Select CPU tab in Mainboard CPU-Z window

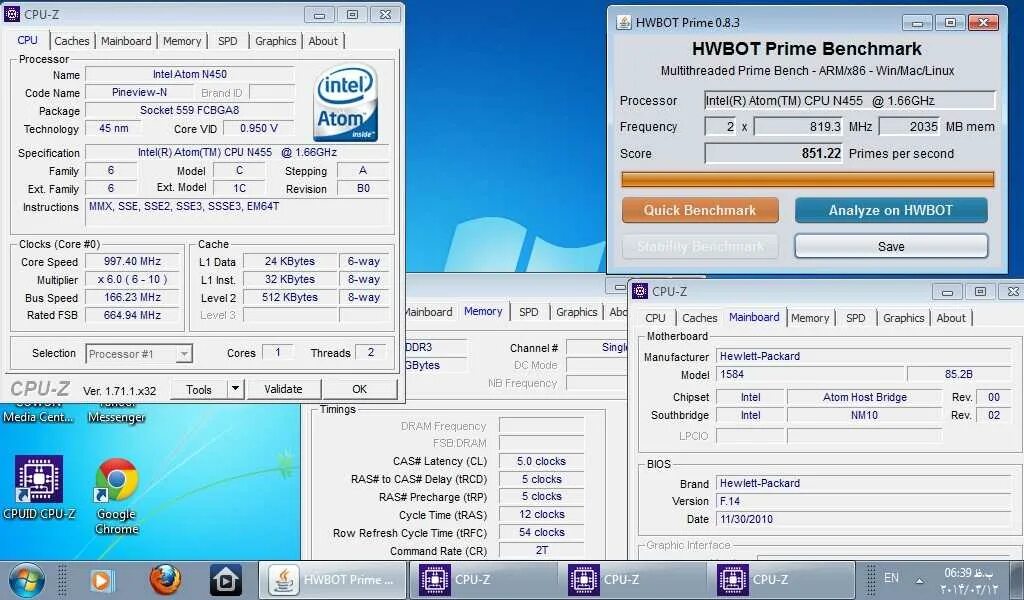(656, 318)
